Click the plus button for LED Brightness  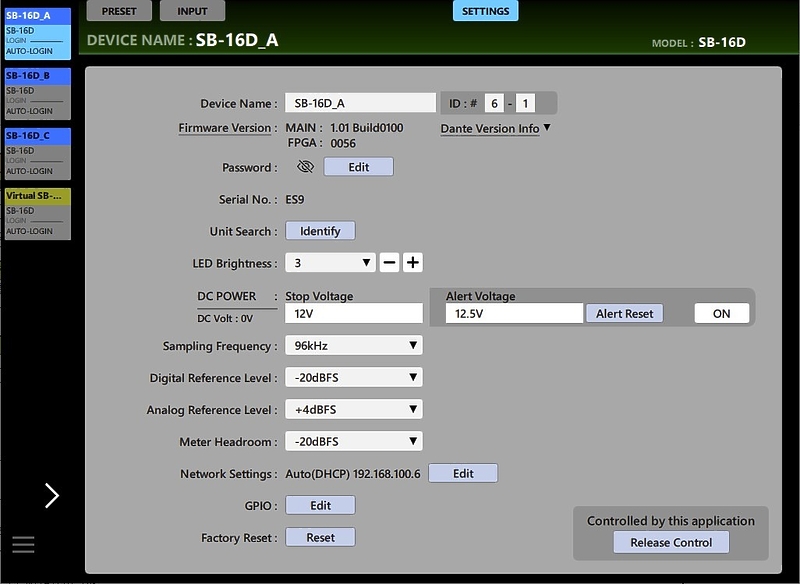(x=412, y=263)
